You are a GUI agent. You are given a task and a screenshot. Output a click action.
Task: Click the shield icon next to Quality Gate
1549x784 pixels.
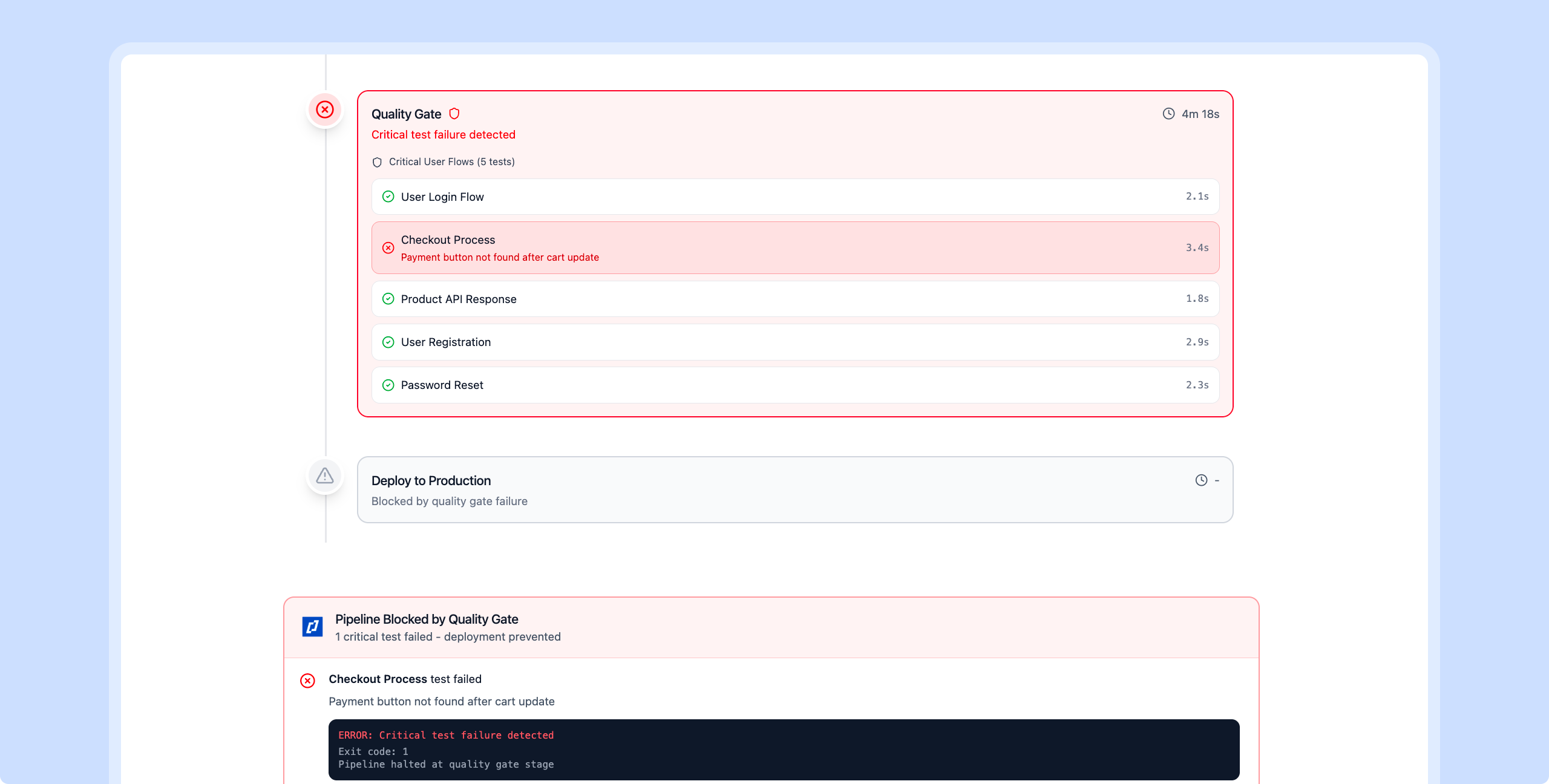454,114
